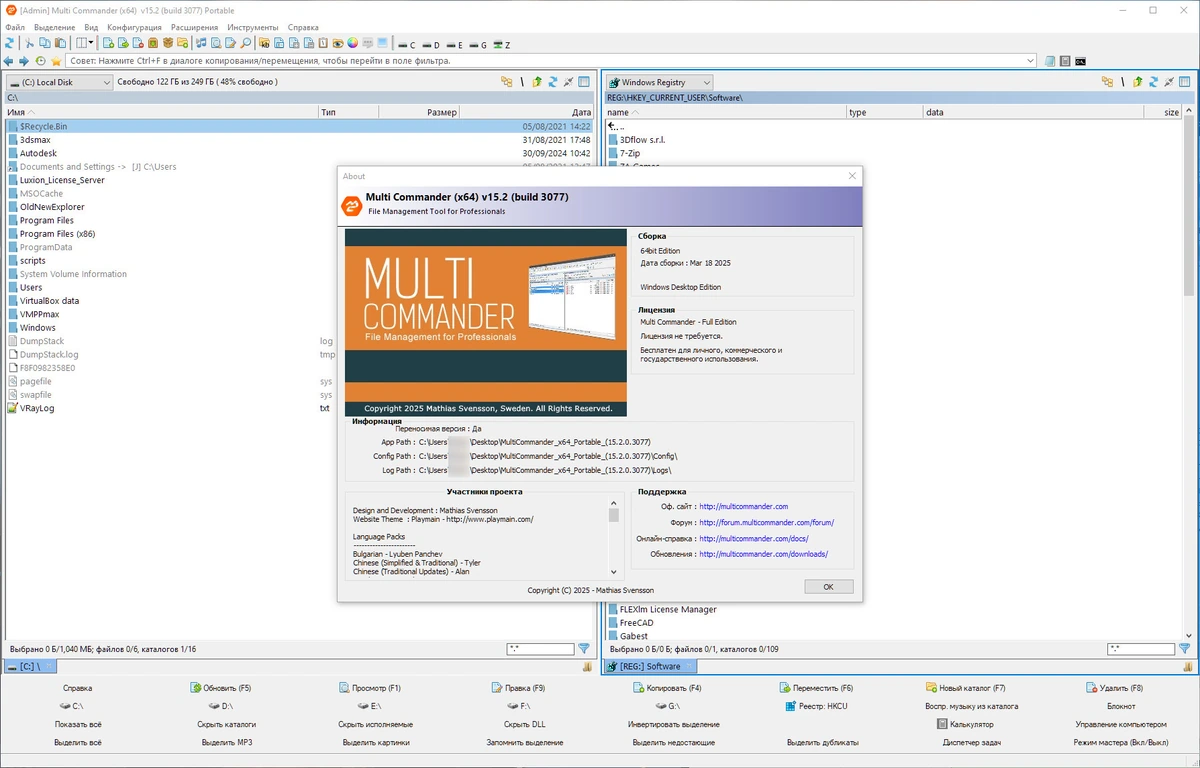Go to drive G via toolbar button
The image size is (1200, 768).
[x=479, y=45]
